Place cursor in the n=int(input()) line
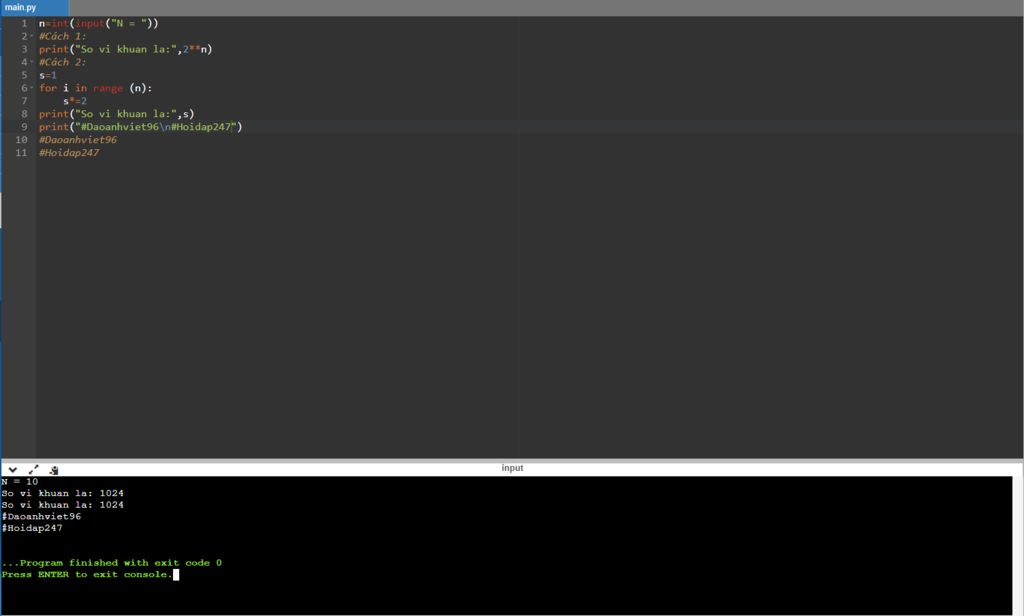 [x=98, y=23]
